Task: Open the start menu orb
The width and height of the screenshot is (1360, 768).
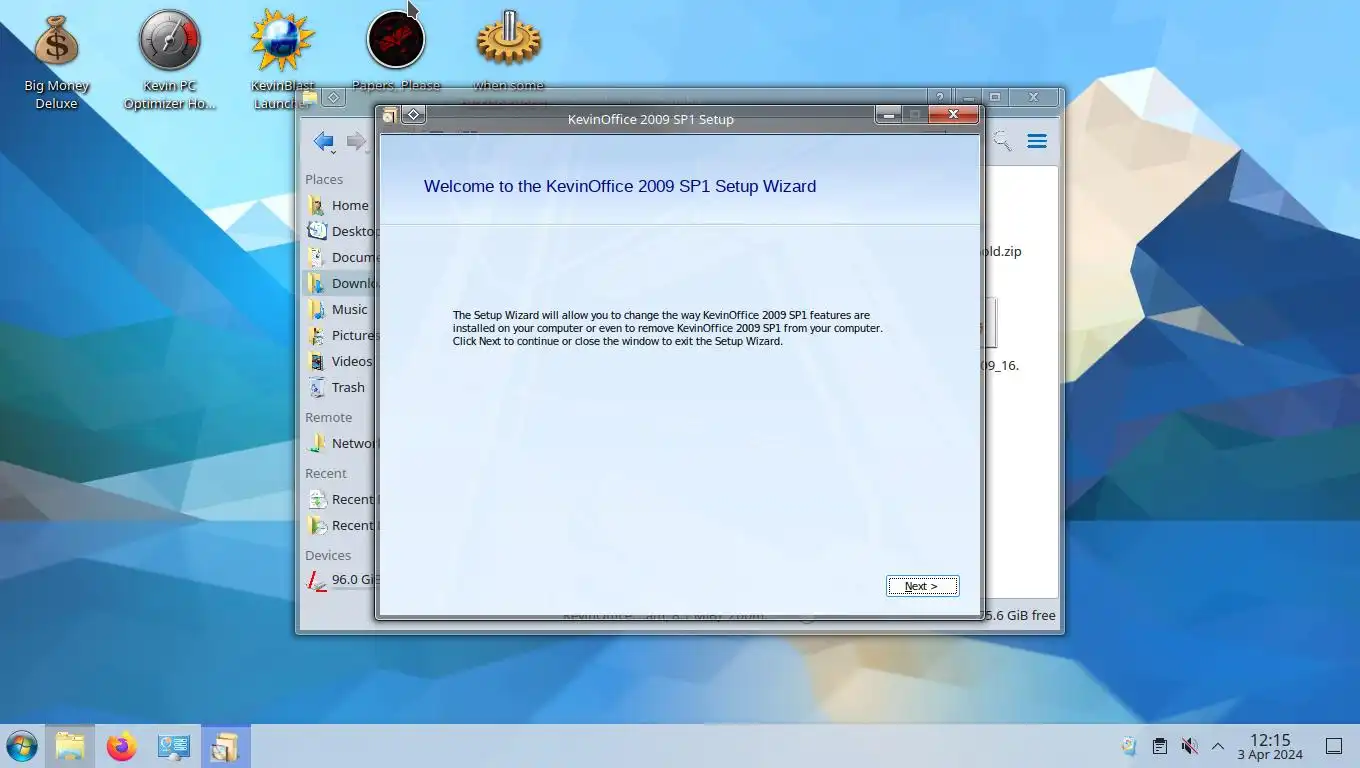Action: point(22,746)
